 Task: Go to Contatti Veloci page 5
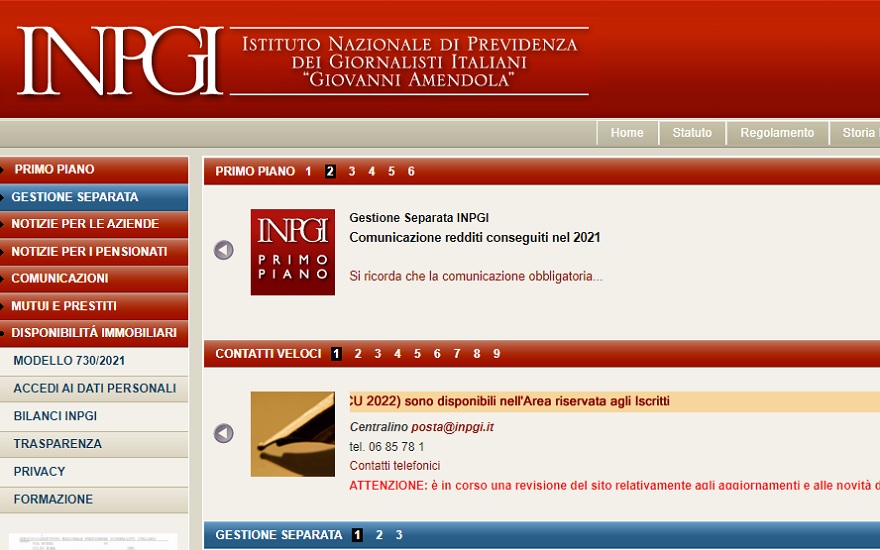tap(417, 354)
